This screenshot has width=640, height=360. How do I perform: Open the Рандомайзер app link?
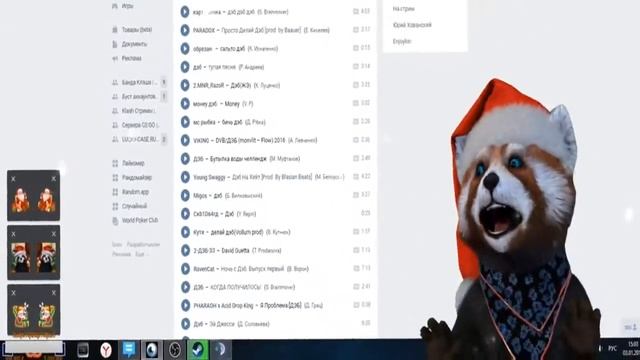coord(137,178)
